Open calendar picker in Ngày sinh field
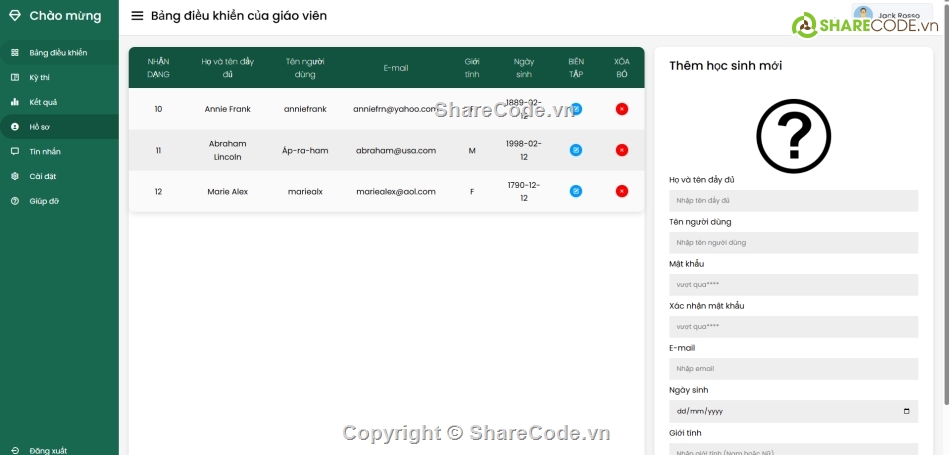The height and width of the screenshot is (455, 950). pyautogui.click(x=906, y=411)
